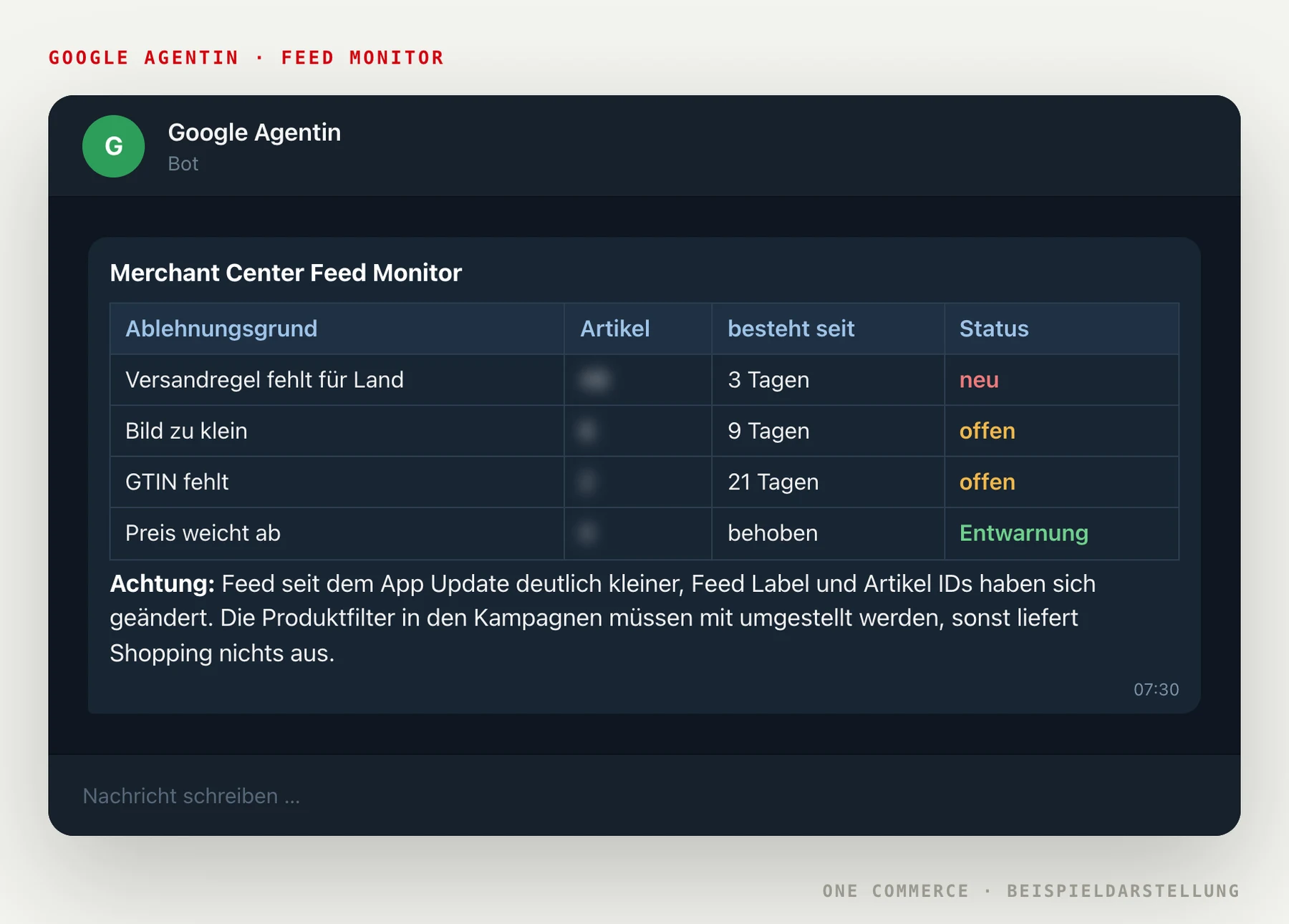Click the 9 Tagen duration cell
The height and width of the screenshot is (924, 1289).
coord(828,431)
